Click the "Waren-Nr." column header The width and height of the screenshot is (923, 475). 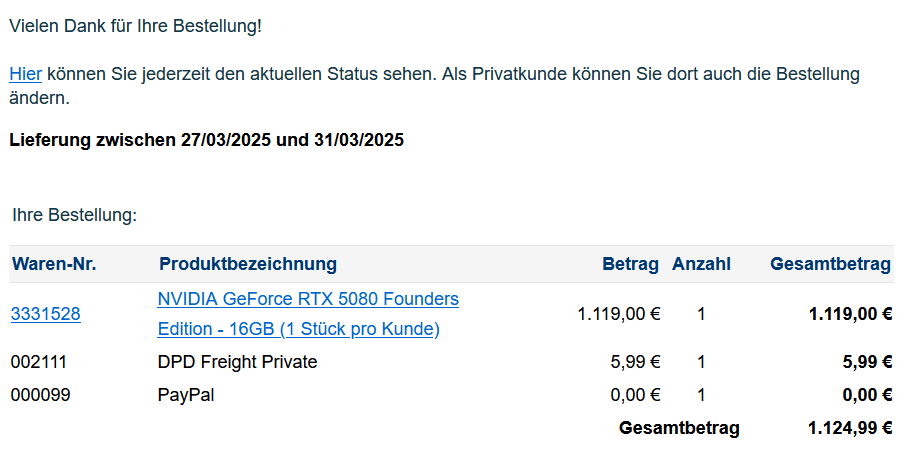pyautogui.click(x=54, y=264)
